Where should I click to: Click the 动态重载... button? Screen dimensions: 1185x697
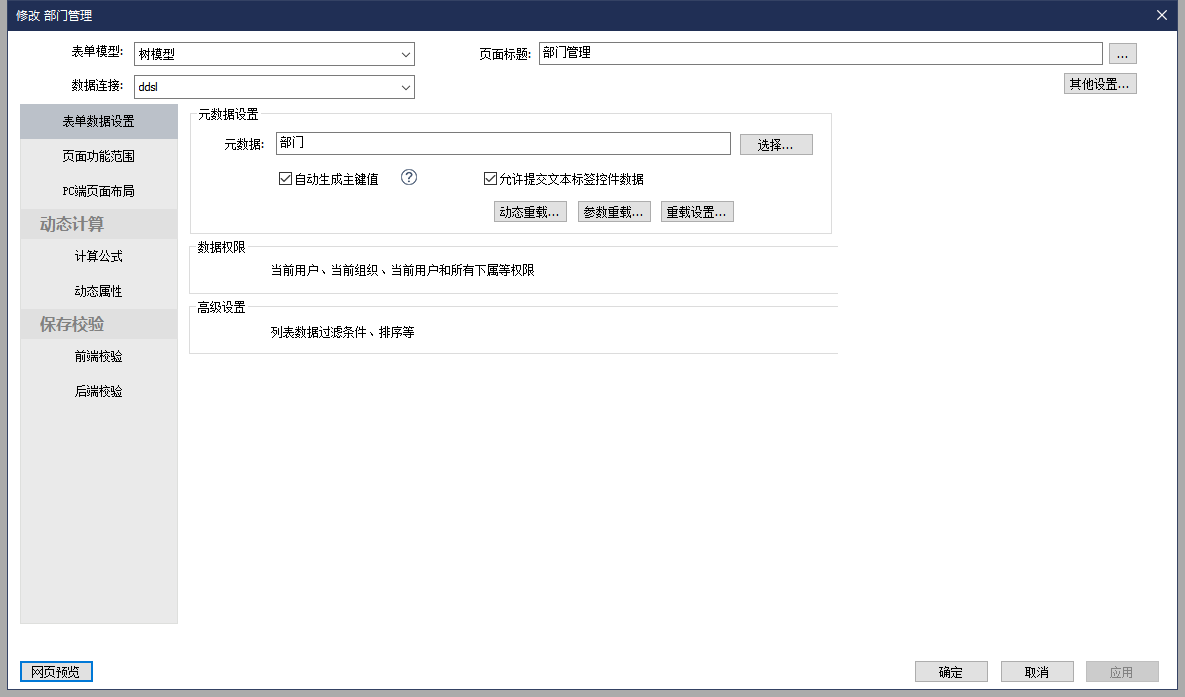click(x=530, y=212)
